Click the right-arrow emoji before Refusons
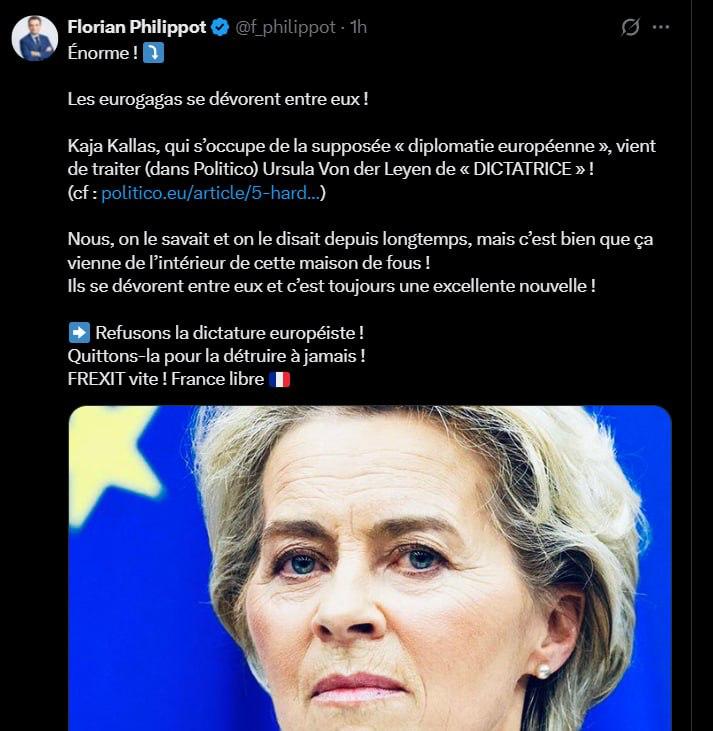713x731 pixels. 79,332
